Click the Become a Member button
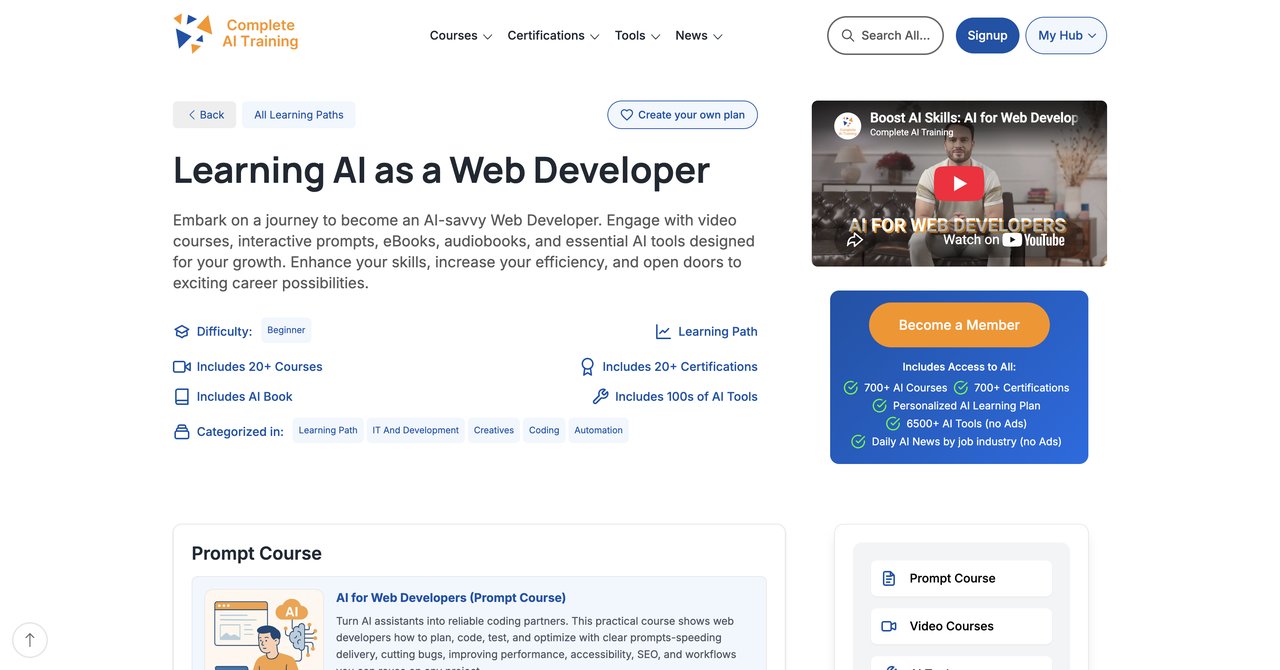The height and width of the screenshot is (670, 1280). (x=959, y=325)
